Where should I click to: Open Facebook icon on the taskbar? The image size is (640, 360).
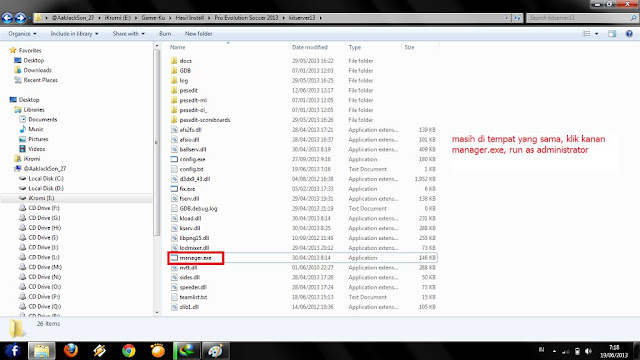pos(13,350)
